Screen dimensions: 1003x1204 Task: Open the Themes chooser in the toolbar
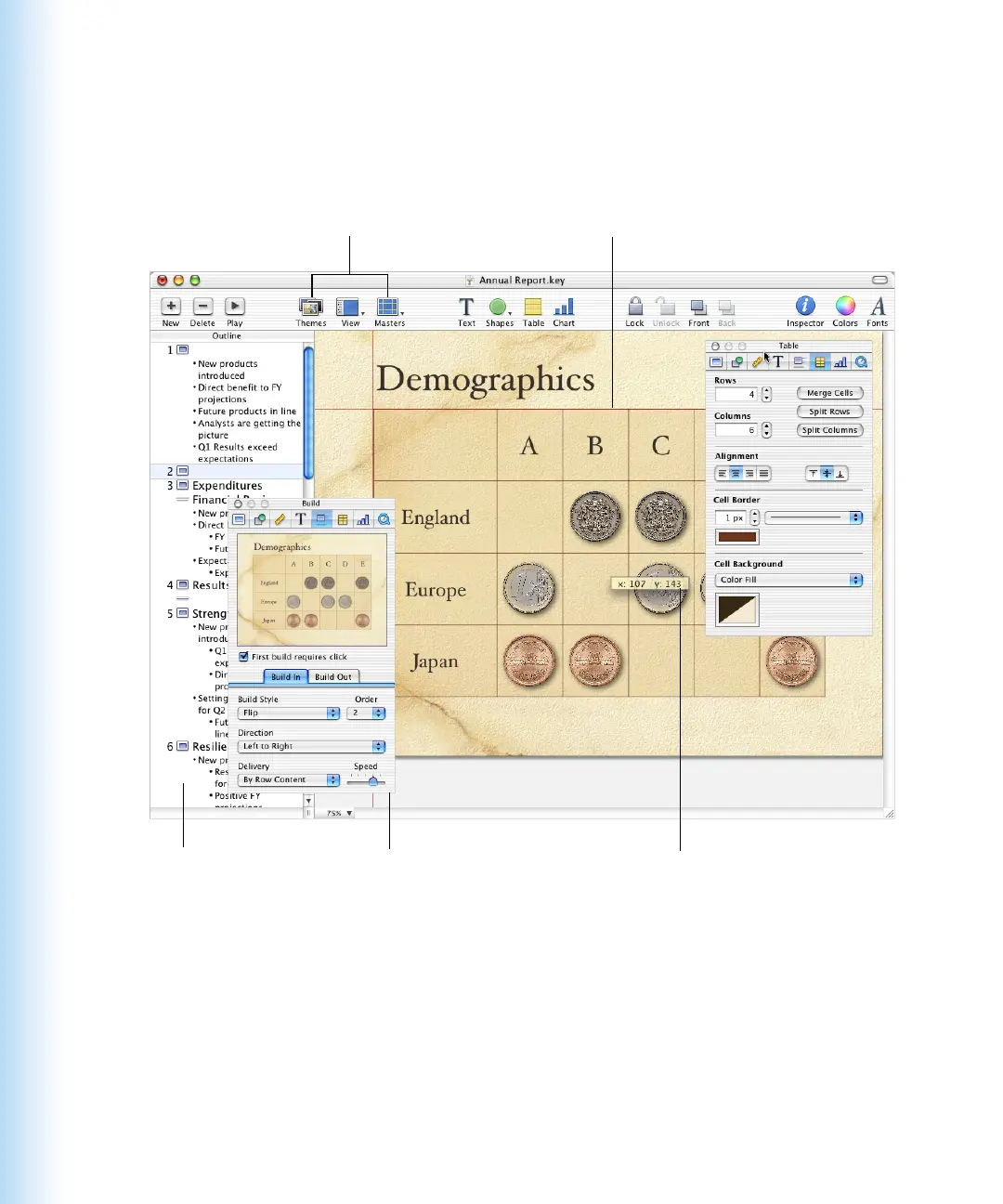(310, 308)
